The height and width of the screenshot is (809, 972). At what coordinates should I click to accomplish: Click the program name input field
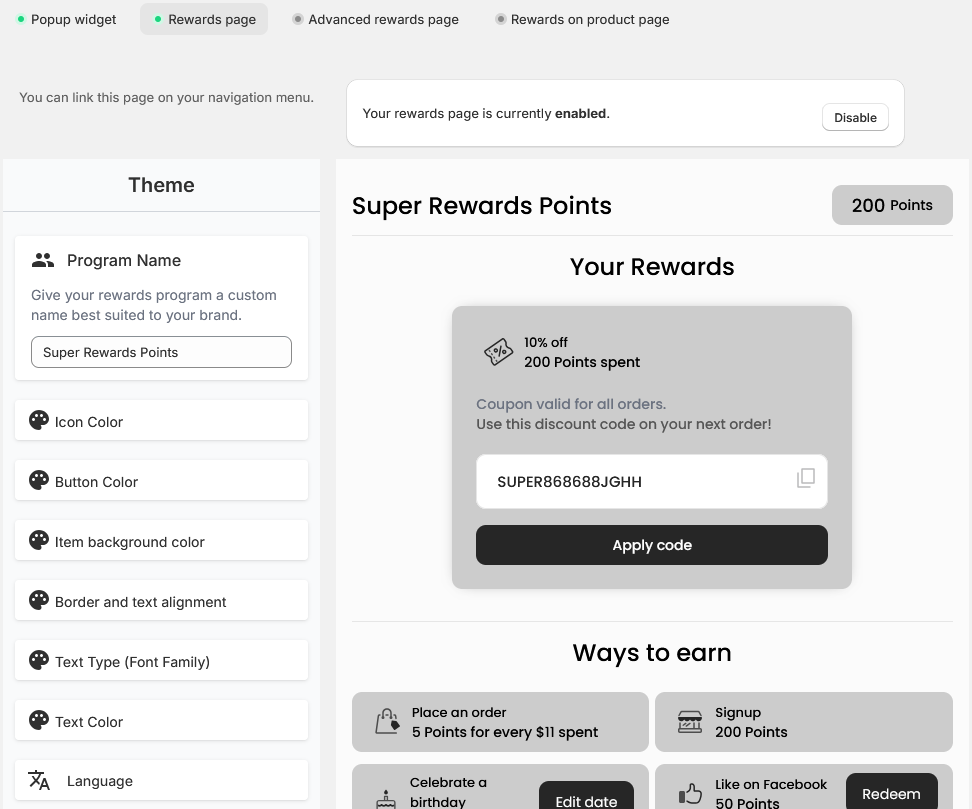[161, 352]
